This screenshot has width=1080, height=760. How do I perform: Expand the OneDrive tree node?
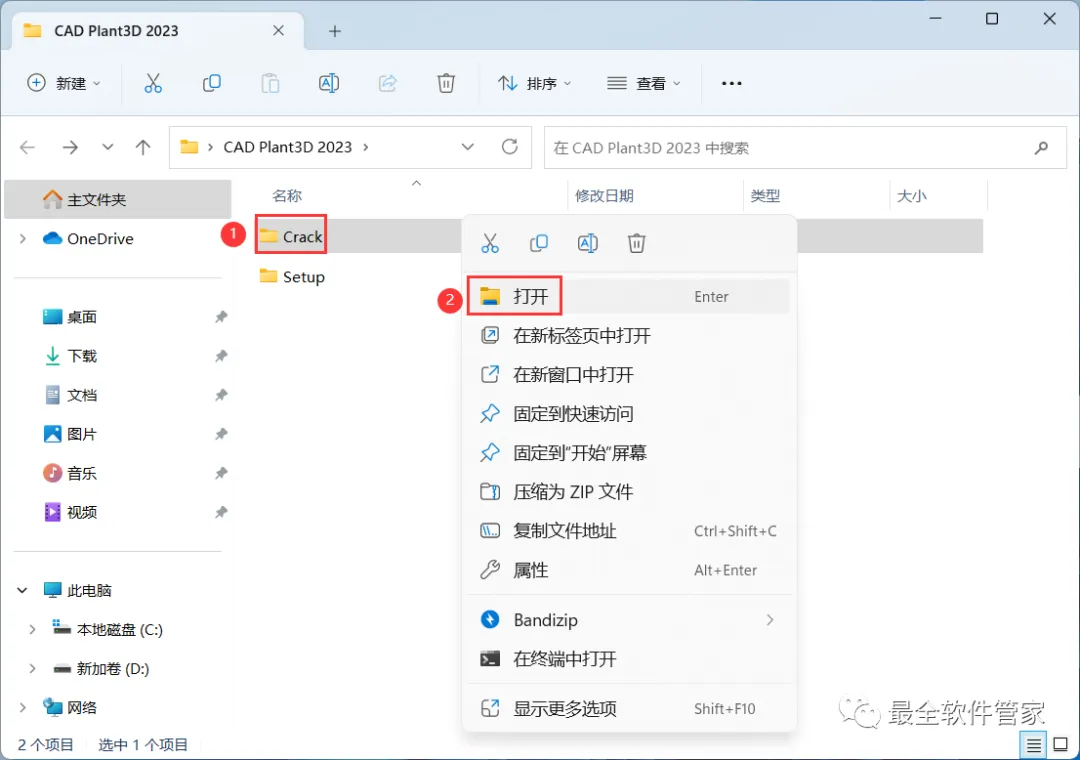23,238
